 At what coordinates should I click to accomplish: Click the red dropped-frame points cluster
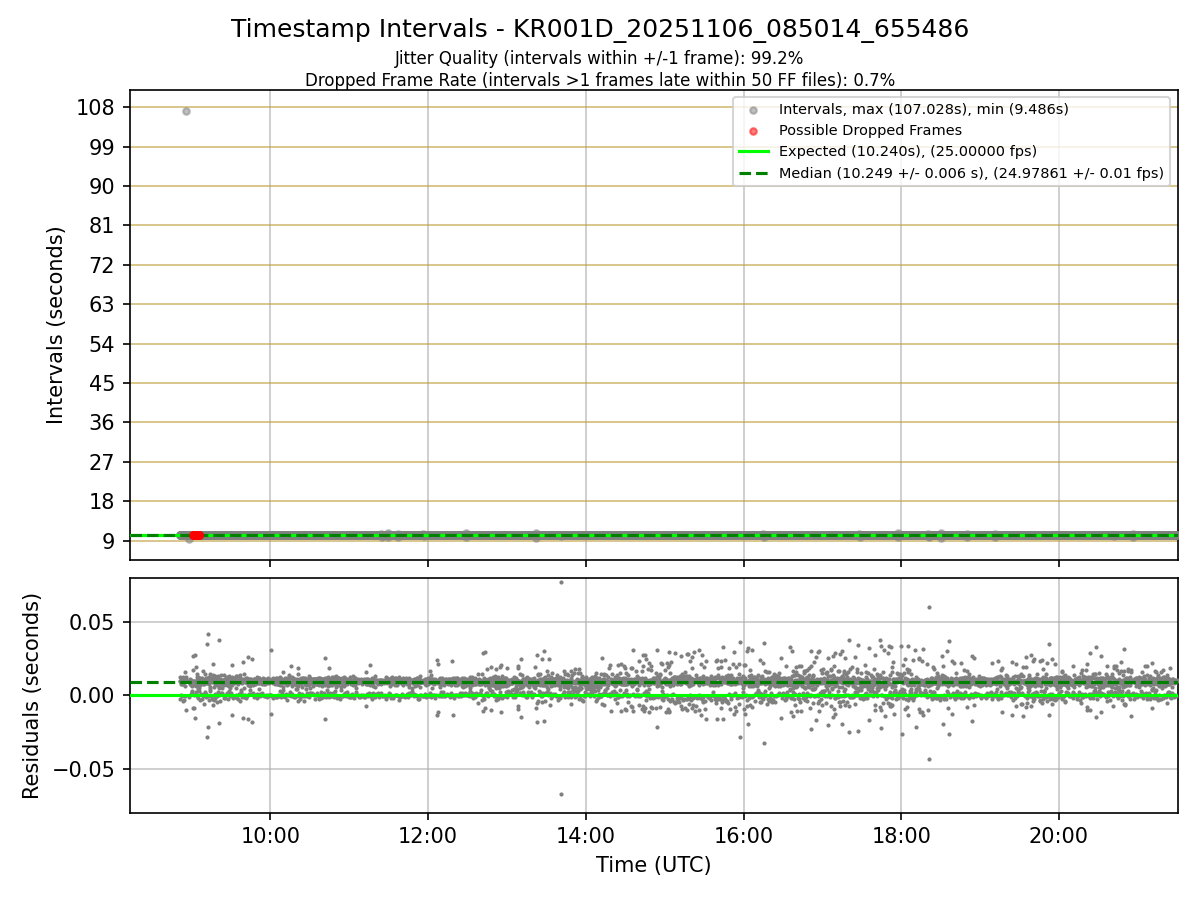click(197, 536)
